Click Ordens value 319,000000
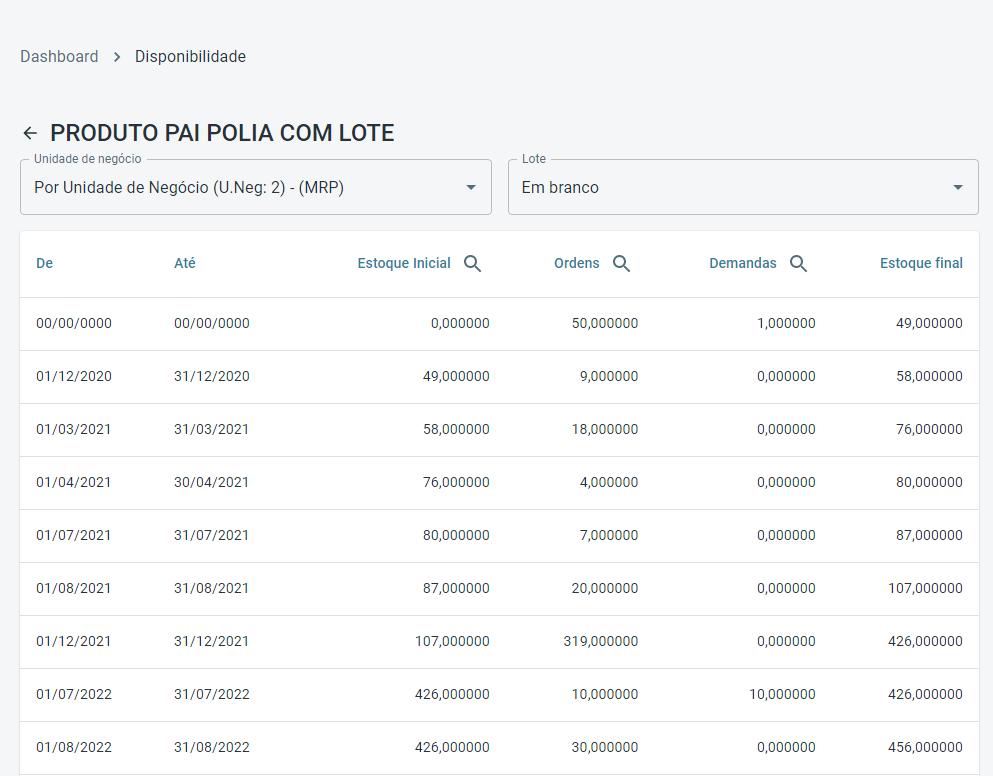993x776 pixels. click(601, 642)
